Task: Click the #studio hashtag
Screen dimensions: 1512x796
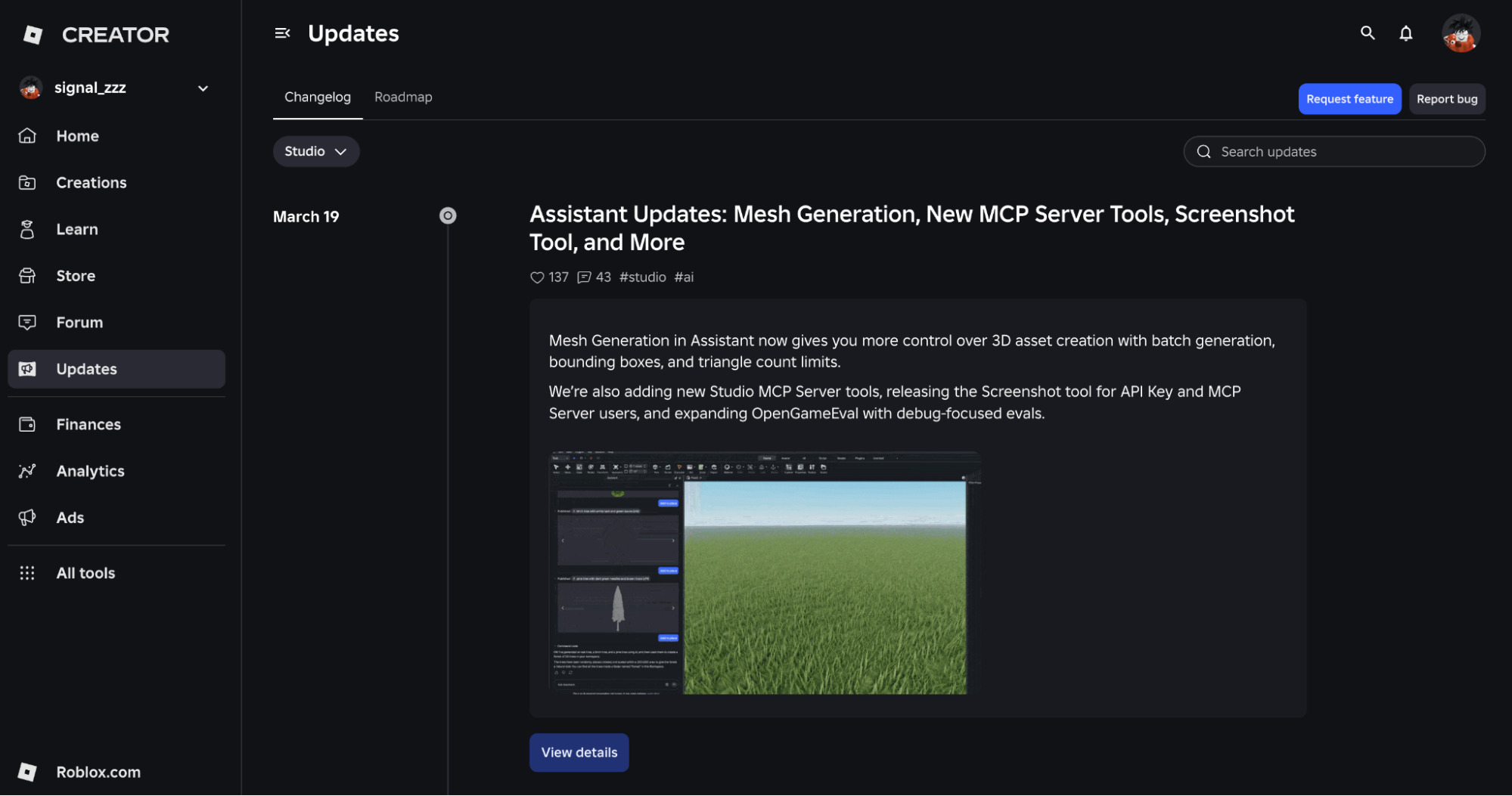Action: coord(643,277)
